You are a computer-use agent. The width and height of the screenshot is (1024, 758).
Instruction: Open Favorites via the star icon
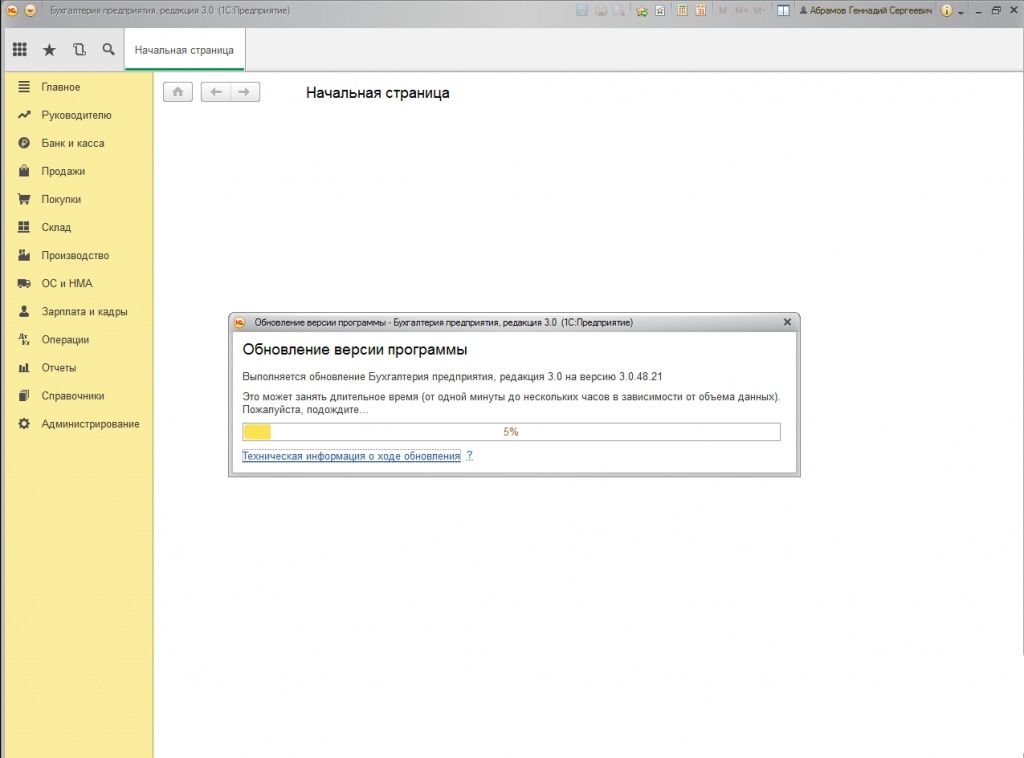coord(49,50)
